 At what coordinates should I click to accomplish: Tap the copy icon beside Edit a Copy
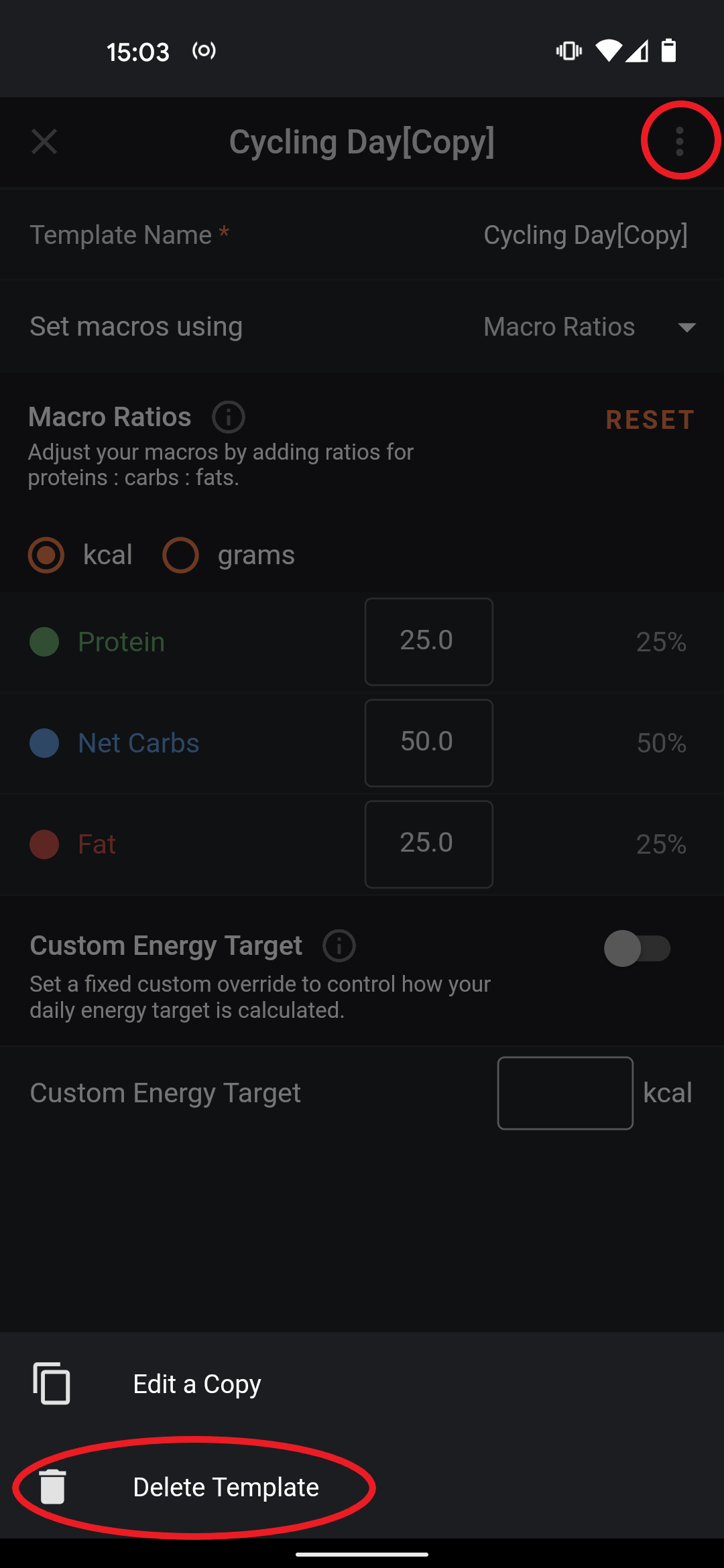pos(52,1384)
